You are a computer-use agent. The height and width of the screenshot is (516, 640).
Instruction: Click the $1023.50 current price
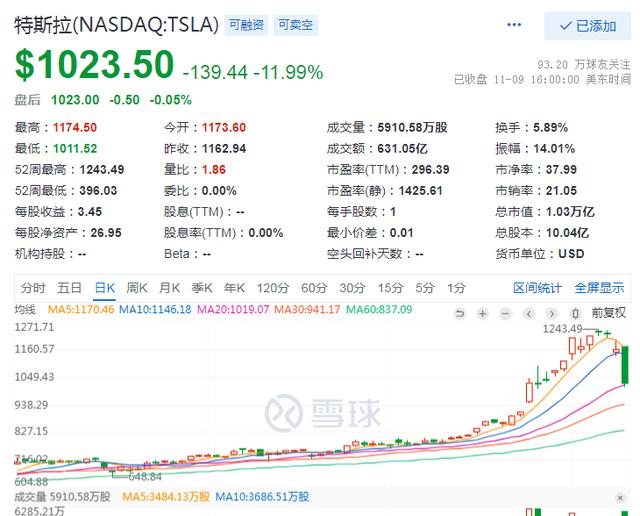tap(94, 64)
